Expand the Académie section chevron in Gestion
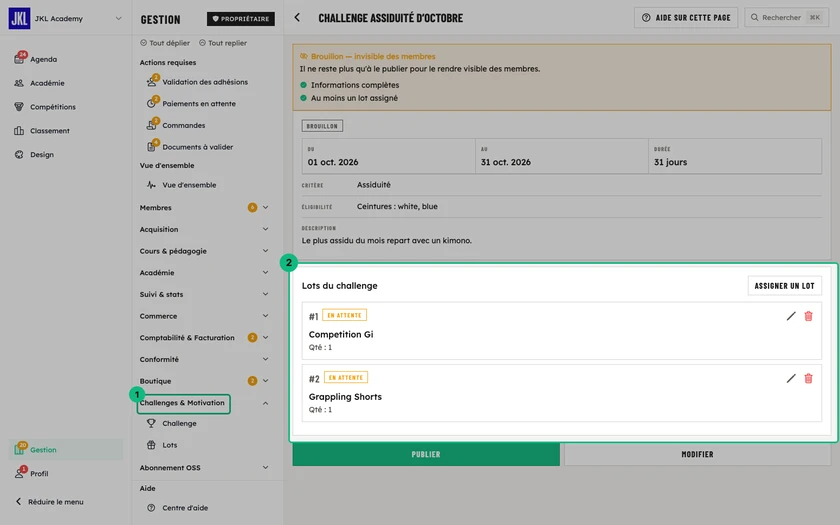 click(265, 273)
